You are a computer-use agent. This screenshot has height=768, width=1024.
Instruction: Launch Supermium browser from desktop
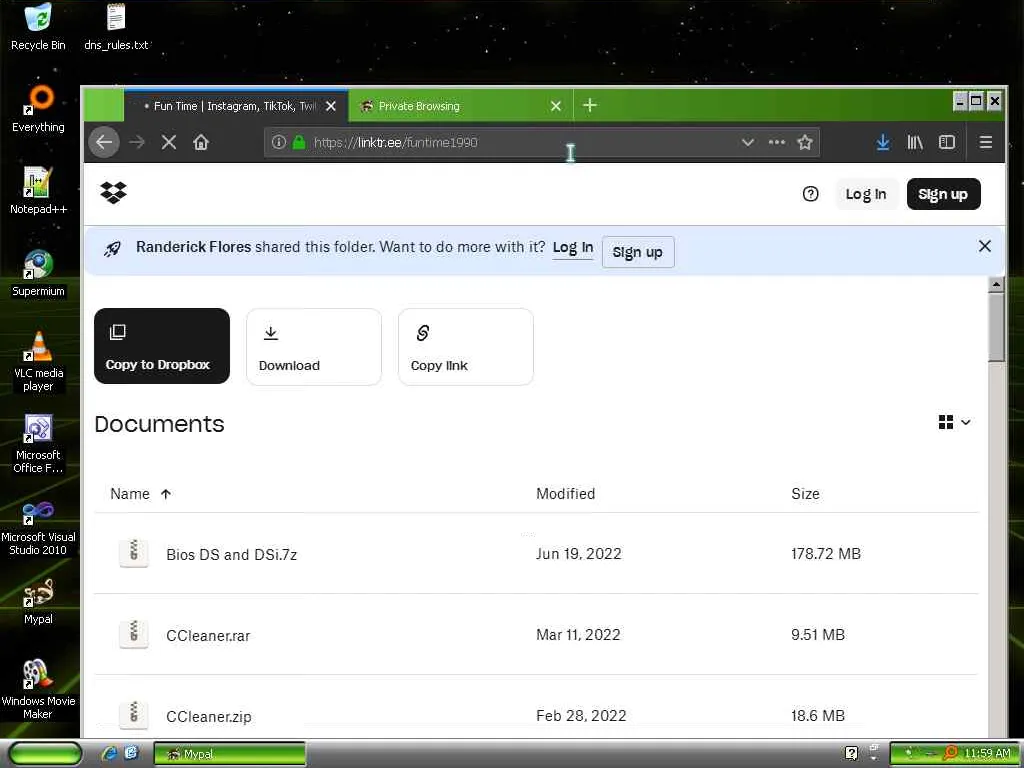tap(38, 273)
